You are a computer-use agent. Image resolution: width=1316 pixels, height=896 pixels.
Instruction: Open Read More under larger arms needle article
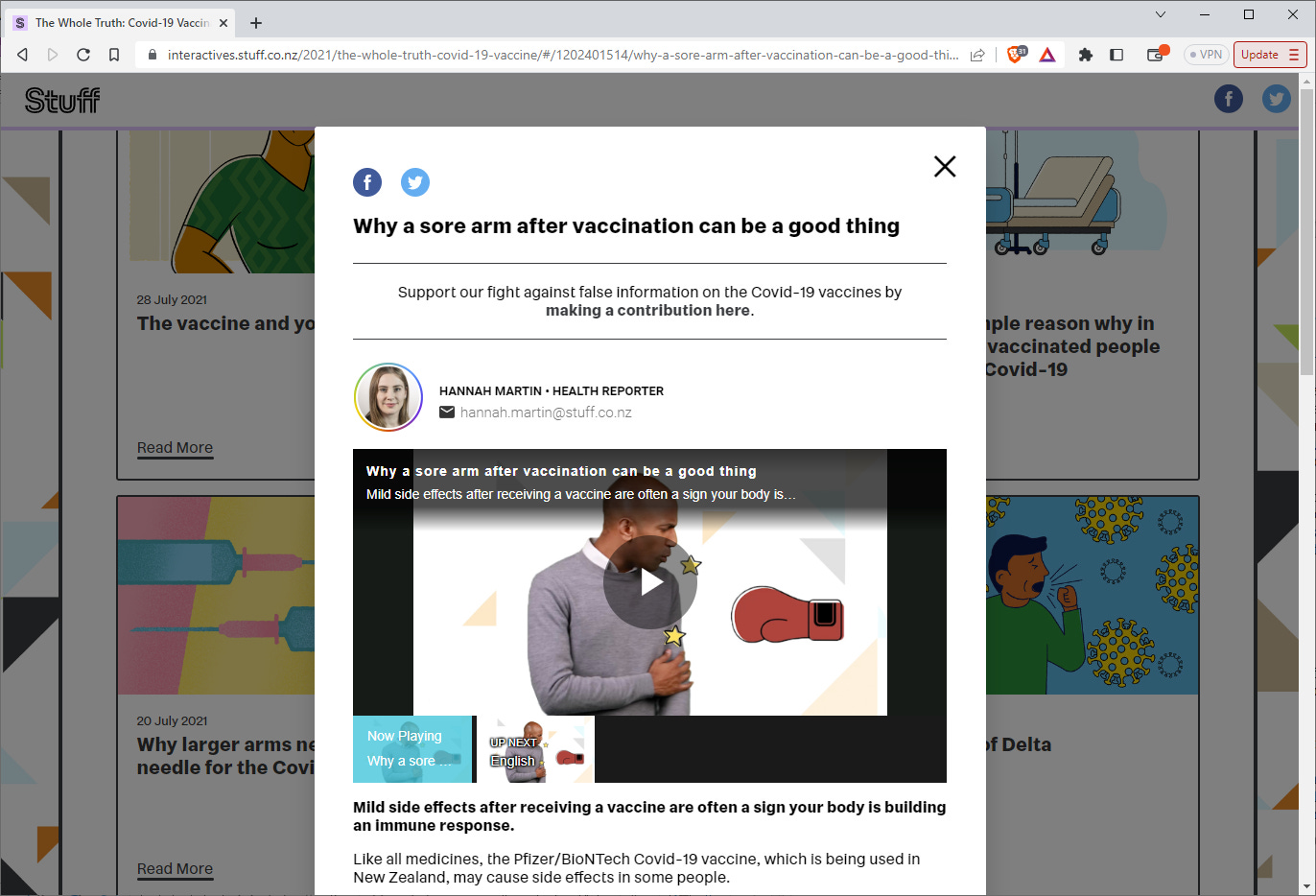pos(175,869)
